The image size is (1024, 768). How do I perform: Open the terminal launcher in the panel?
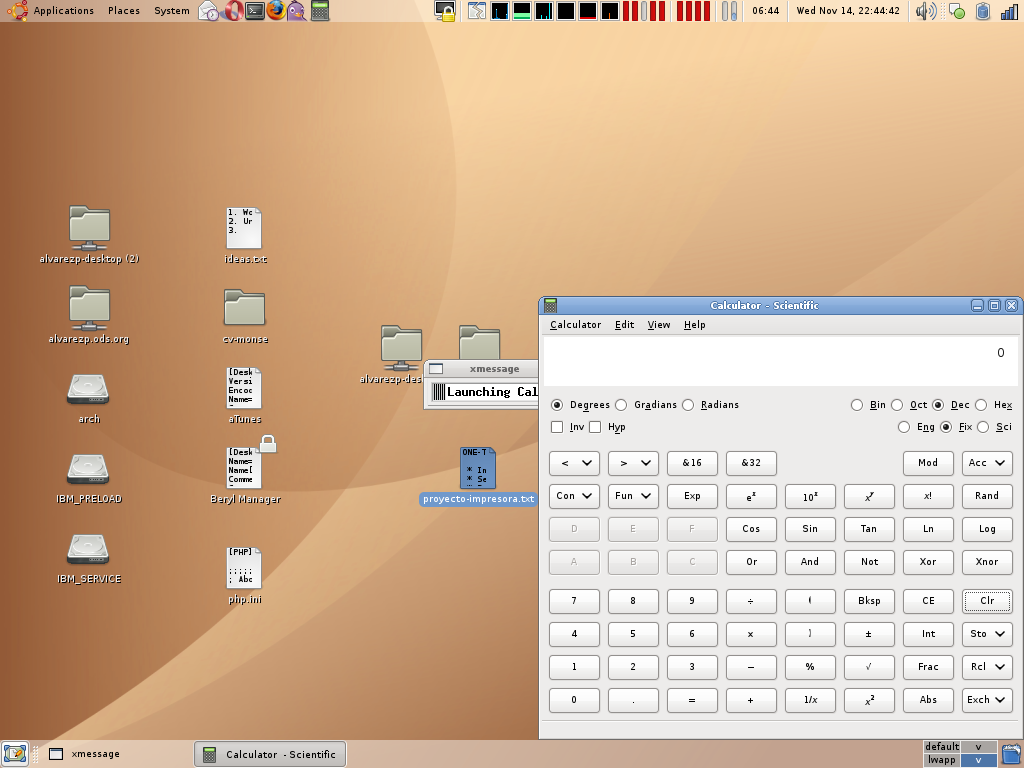coord(255,11)
